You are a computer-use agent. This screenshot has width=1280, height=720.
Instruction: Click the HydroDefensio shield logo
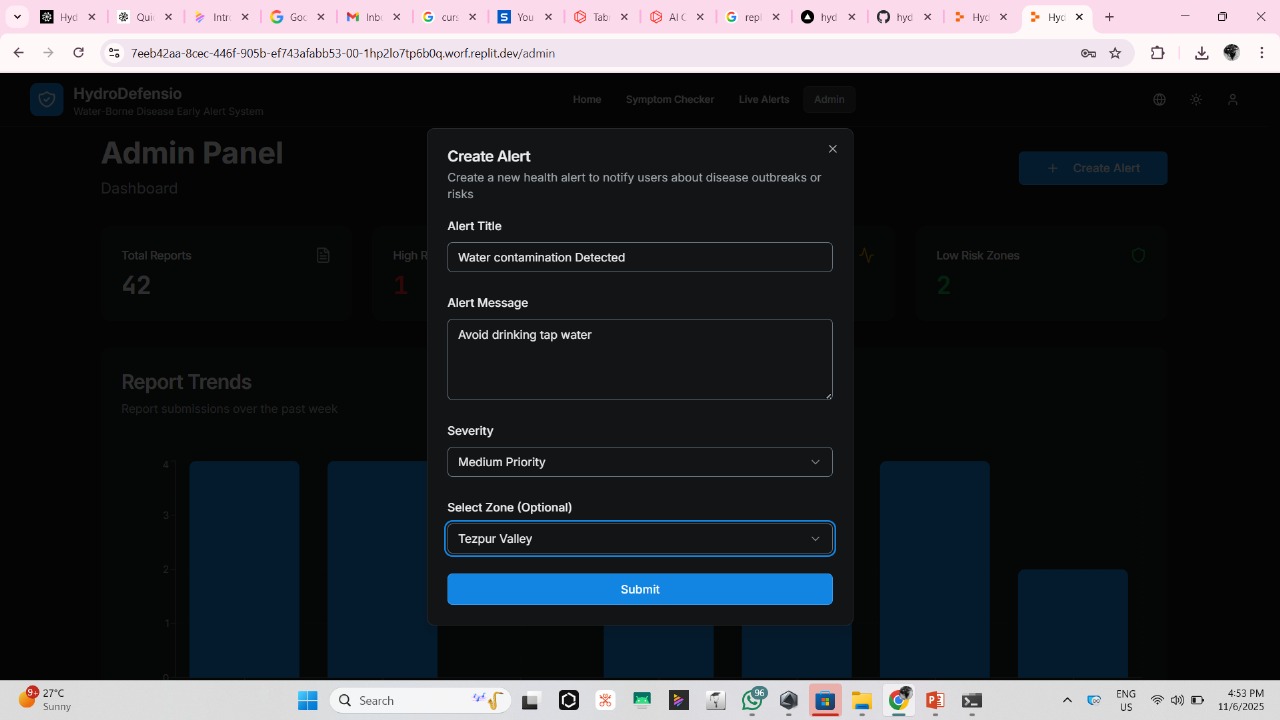pyautogui.click(x=46, y=100)
